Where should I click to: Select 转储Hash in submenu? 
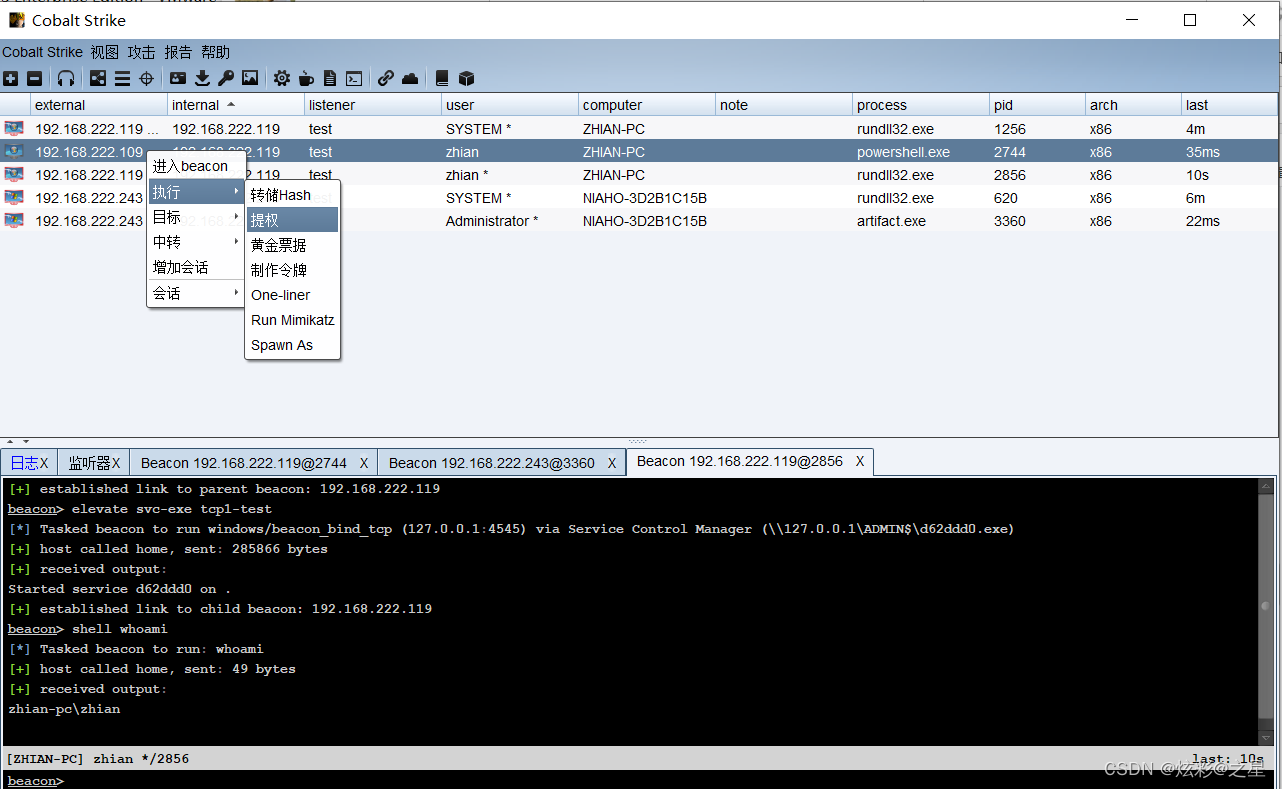[x=293, y=195]
